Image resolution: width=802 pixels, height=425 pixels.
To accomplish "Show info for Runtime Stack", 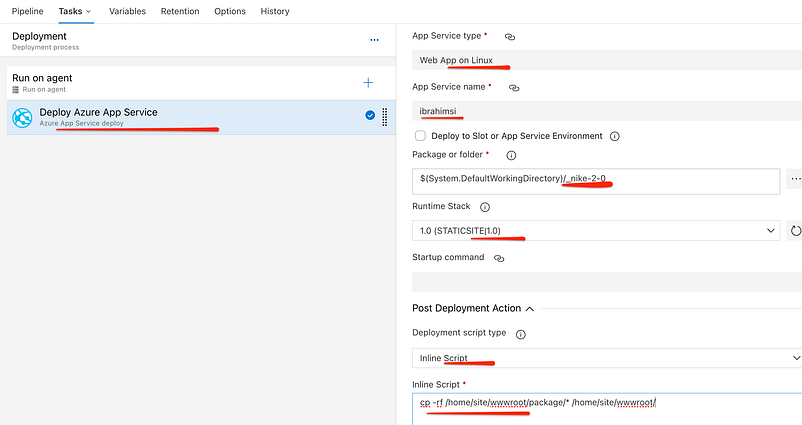I will click(x=485, y=207).
